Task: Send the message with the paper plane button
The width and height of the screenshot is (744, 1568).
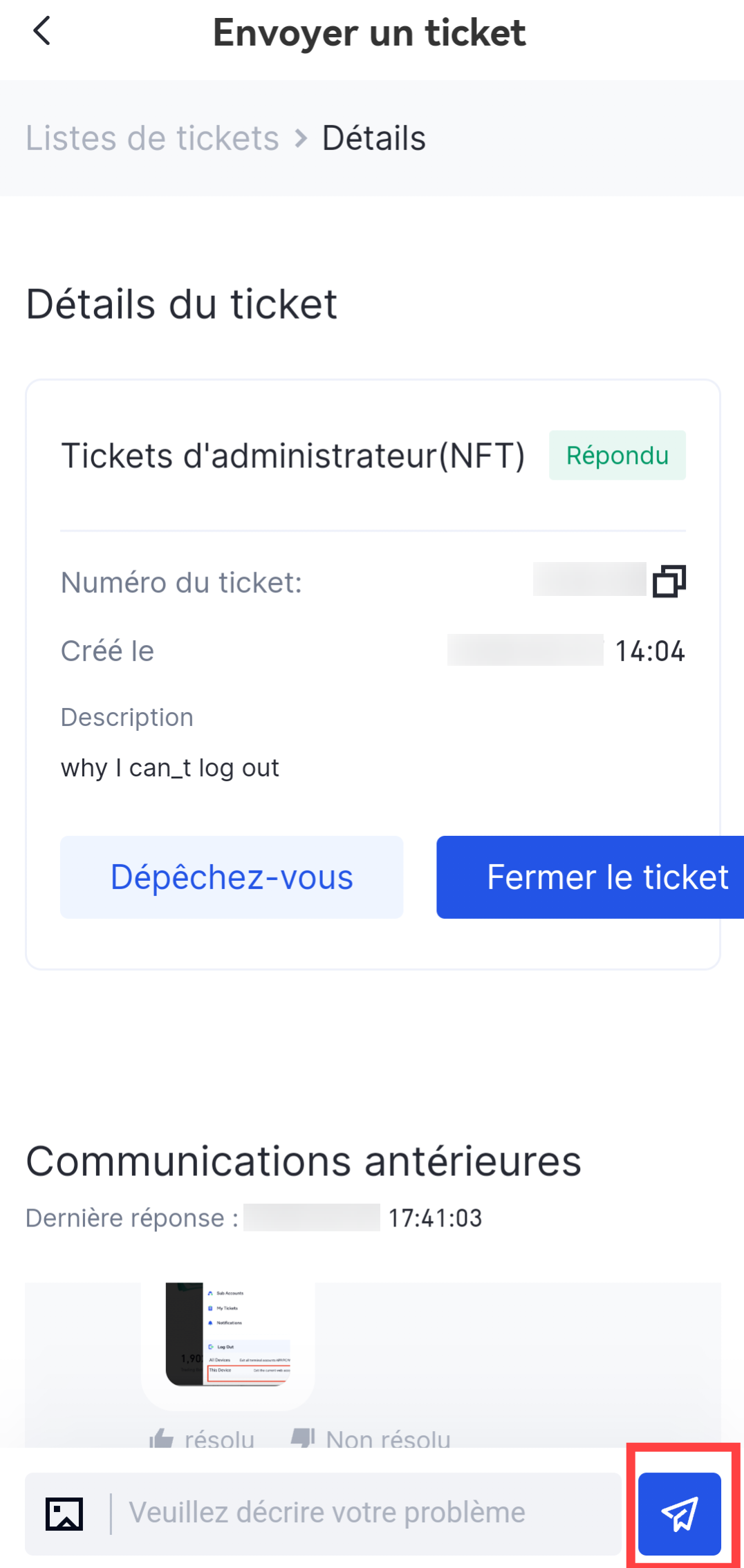Action: click(x=679, y=1513)
